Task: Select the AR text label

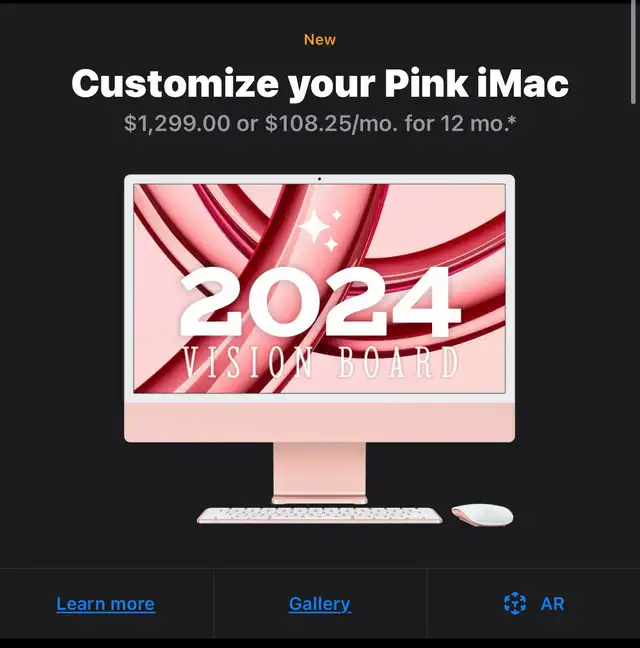Action: 552,604
